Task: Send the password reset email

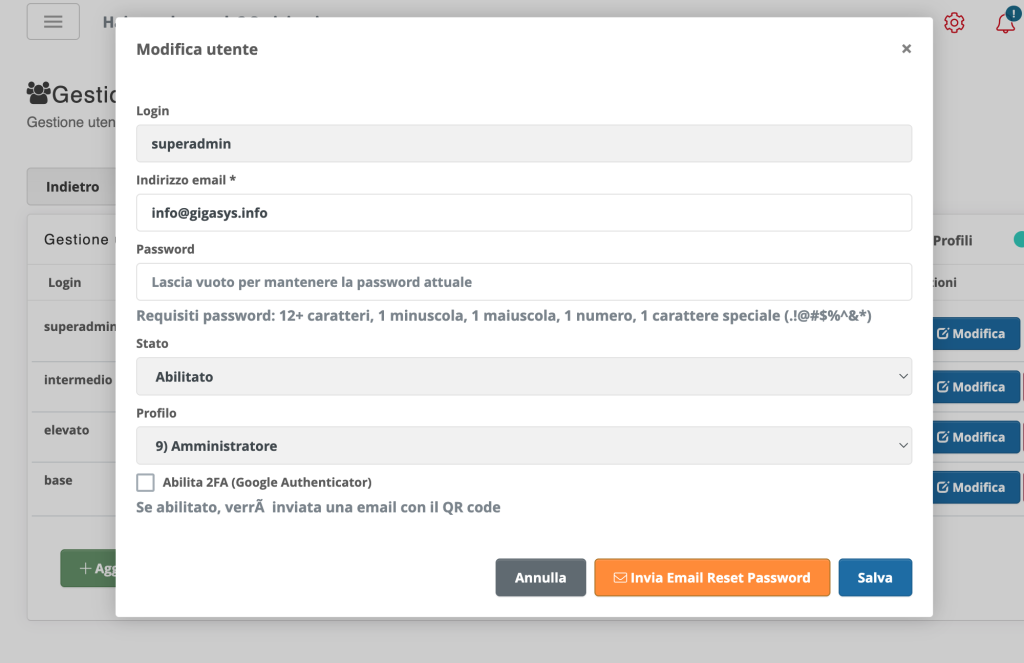Action: pos(712,577)
